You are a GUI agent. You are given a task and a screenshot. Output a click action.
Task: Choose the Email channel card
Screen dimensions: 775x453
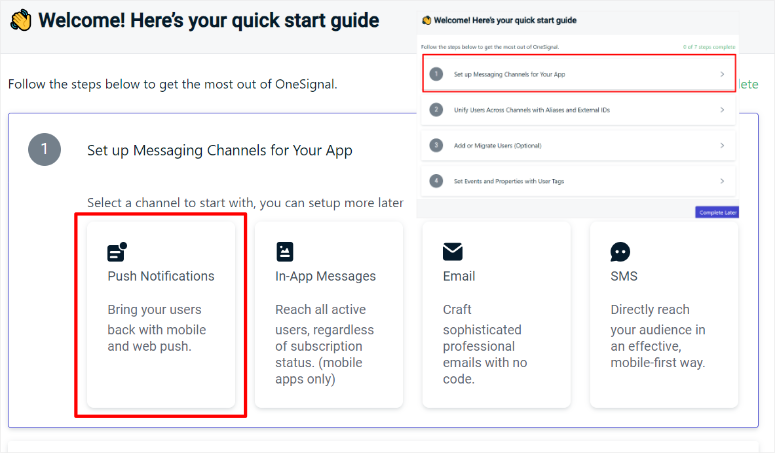pyautogui.click(x=496, y=315)
